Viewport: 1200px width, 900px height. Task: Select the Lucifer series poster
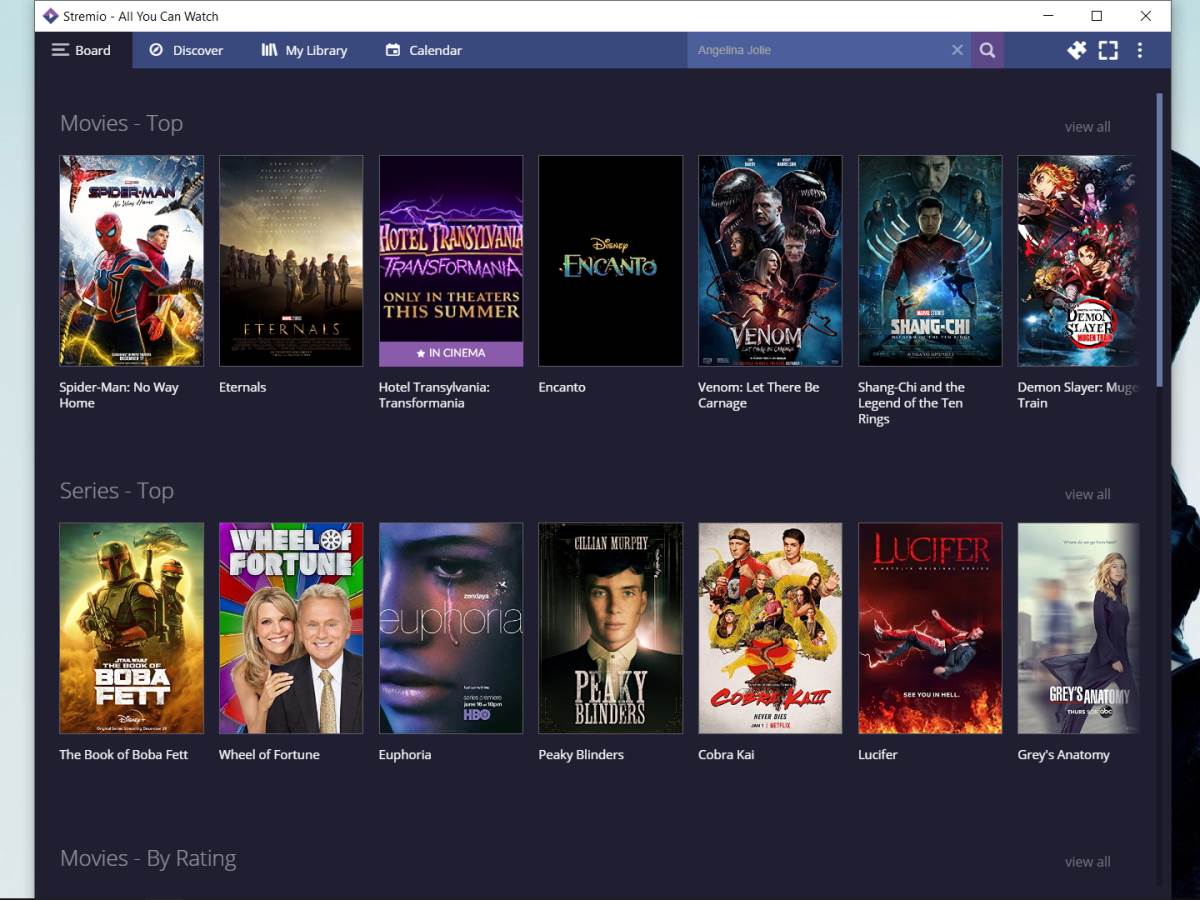(x=929, y=628)
